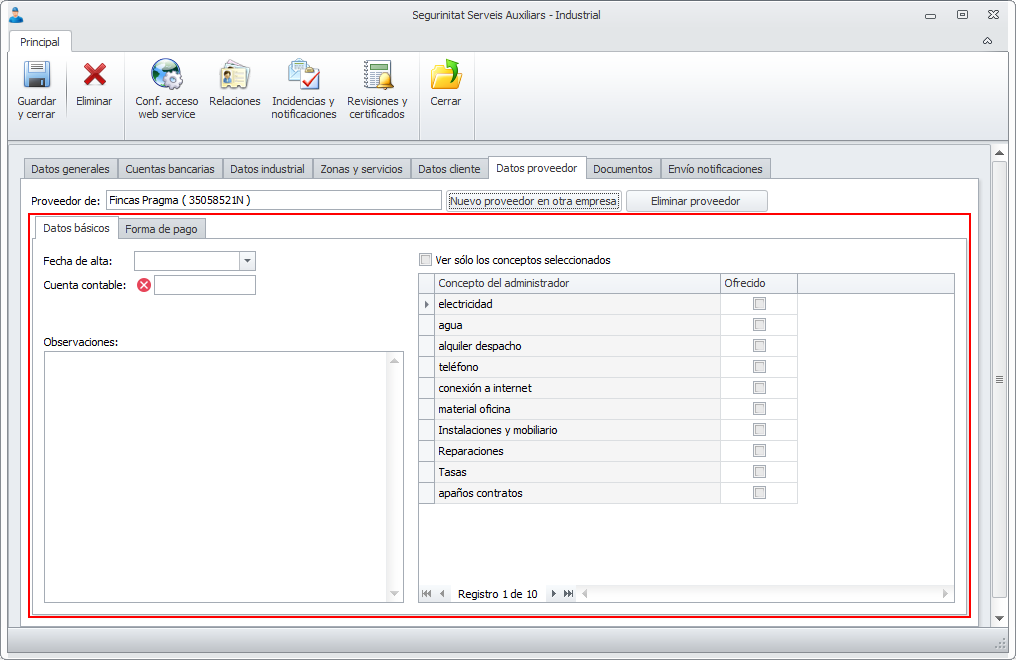Open Conf. acceso web service

pyautogui.click(x=167, y=76)
